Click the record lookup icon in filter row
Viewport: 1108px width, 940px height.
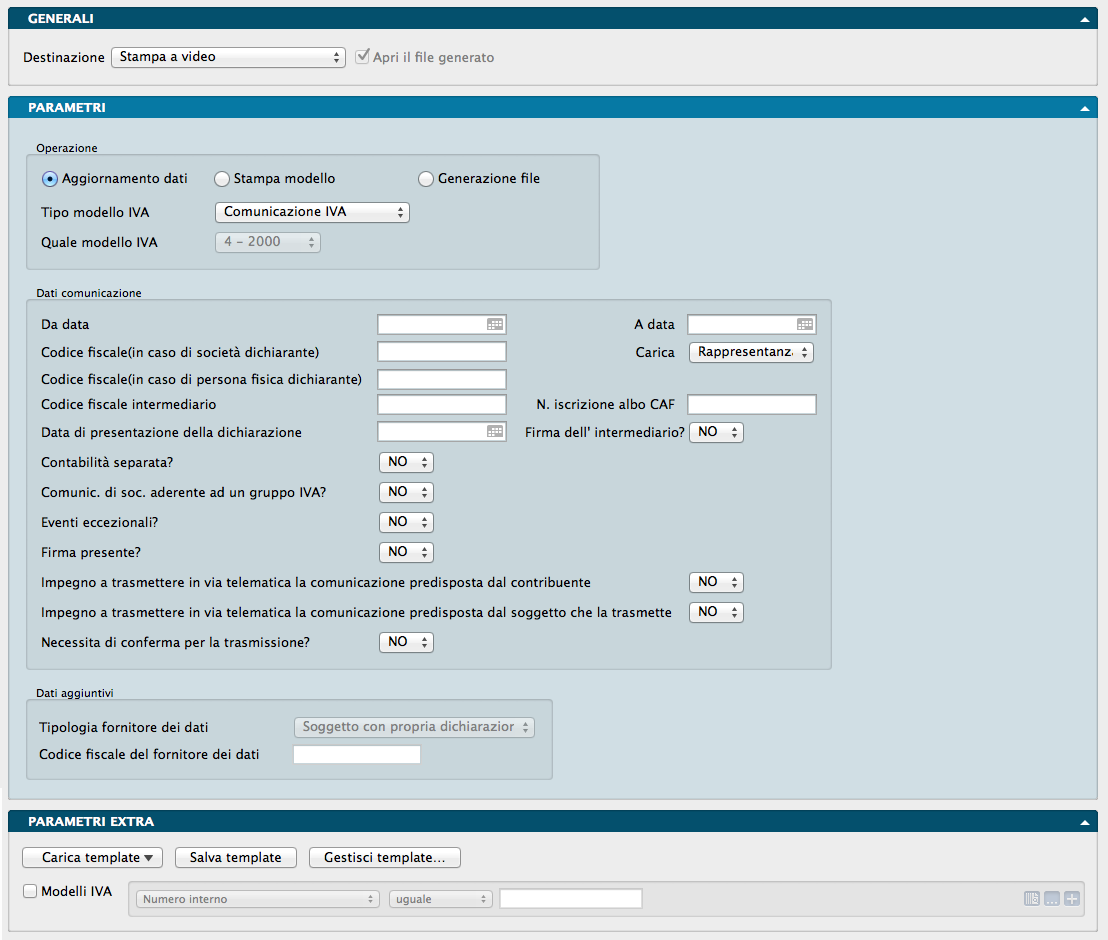pyautogui.click(x=1033, y=899)
